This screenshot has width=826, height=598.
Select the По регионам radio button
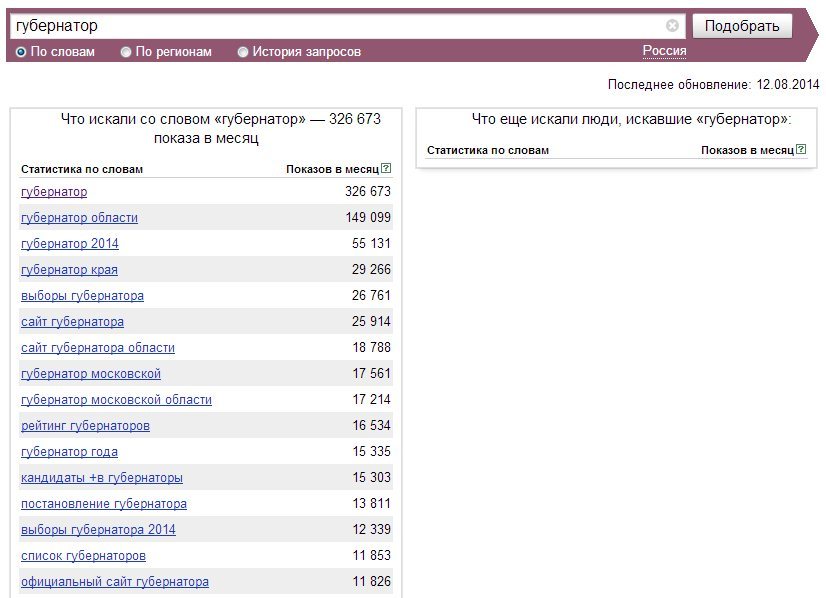click(x=125, y=52)
